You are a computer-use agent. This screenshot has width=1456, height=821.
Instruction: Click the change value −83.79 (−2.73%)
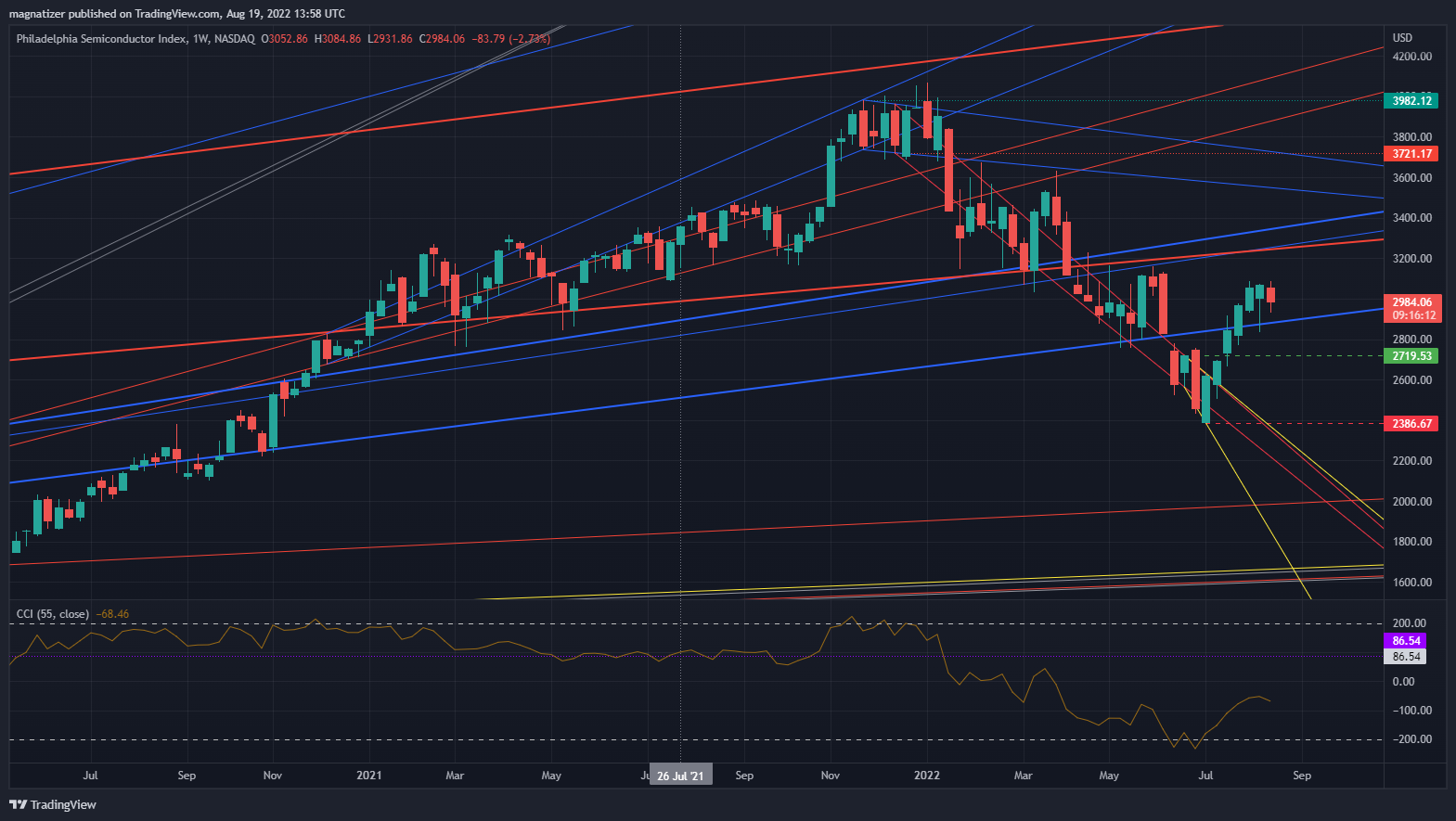(511, 39)
